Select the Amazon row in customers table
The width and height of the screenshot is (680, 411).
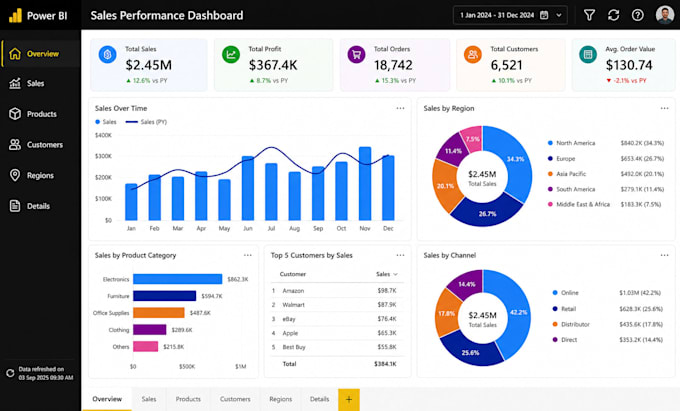(336, 290)
